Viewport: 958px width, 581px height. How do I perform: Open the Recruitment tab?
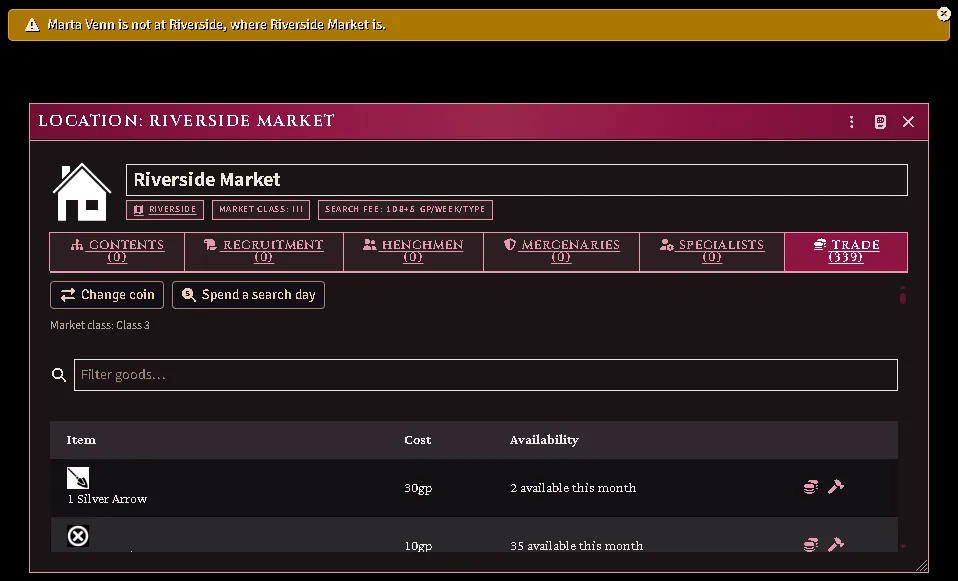click(x=264, y=251)
